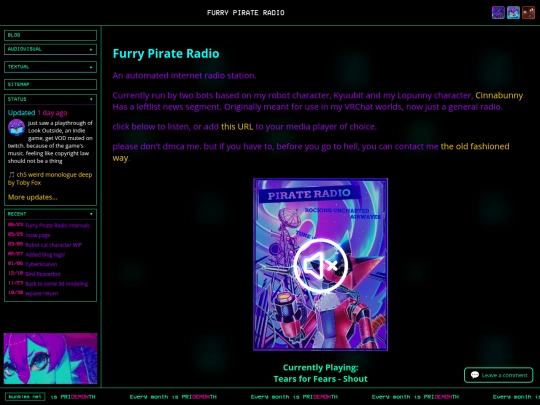
Task: Unmute the radio via the speaker icon
Action: 321,265
